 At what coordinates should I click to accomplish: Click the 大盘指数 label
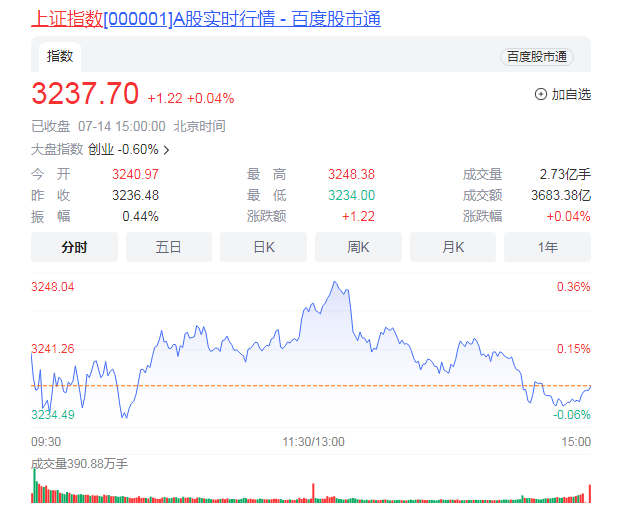pos(56,150)
